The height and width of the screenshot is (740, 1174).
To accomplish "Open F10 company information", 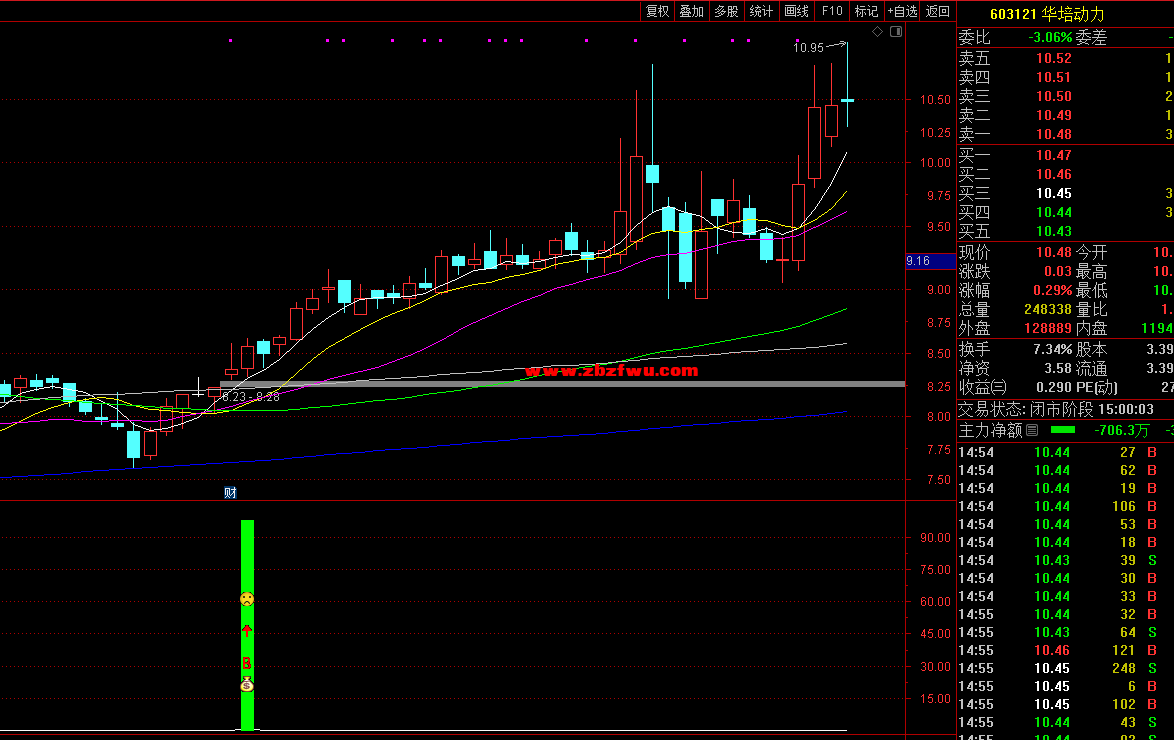I will 832,11.
